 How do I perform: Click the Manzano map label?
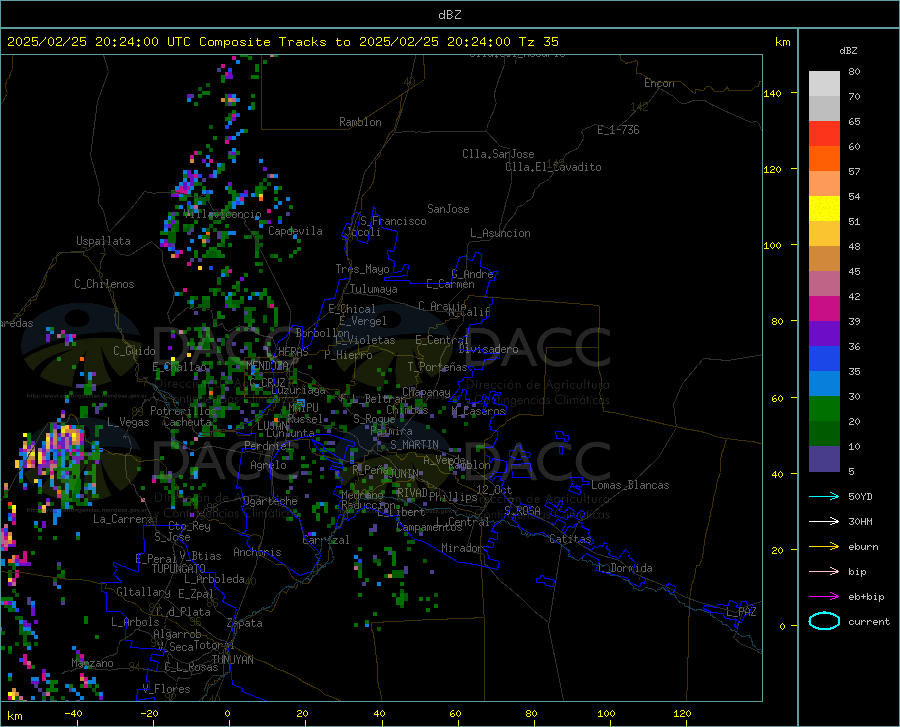[92, 663]
